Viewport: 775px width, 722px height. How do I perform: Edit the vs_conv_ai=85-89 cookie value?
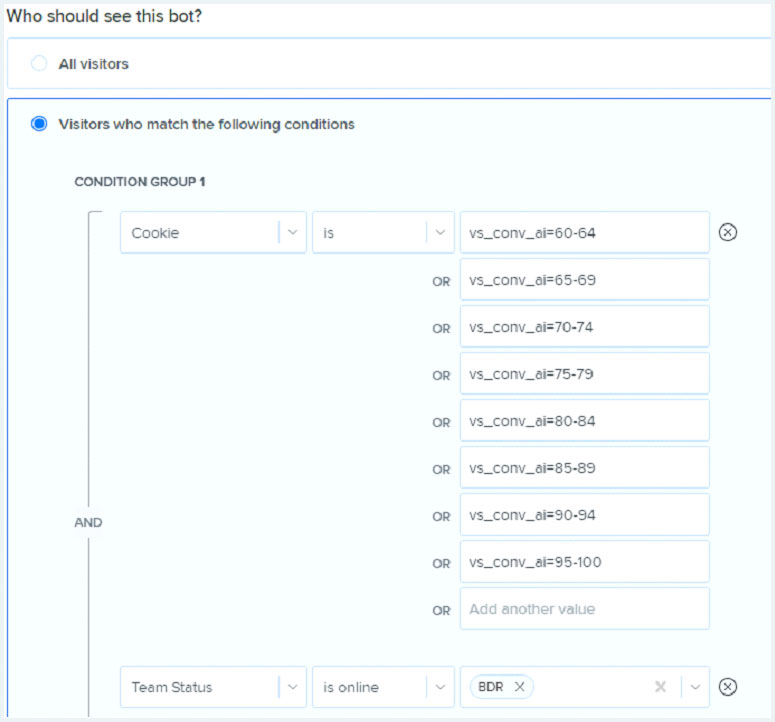coord(584,468)
